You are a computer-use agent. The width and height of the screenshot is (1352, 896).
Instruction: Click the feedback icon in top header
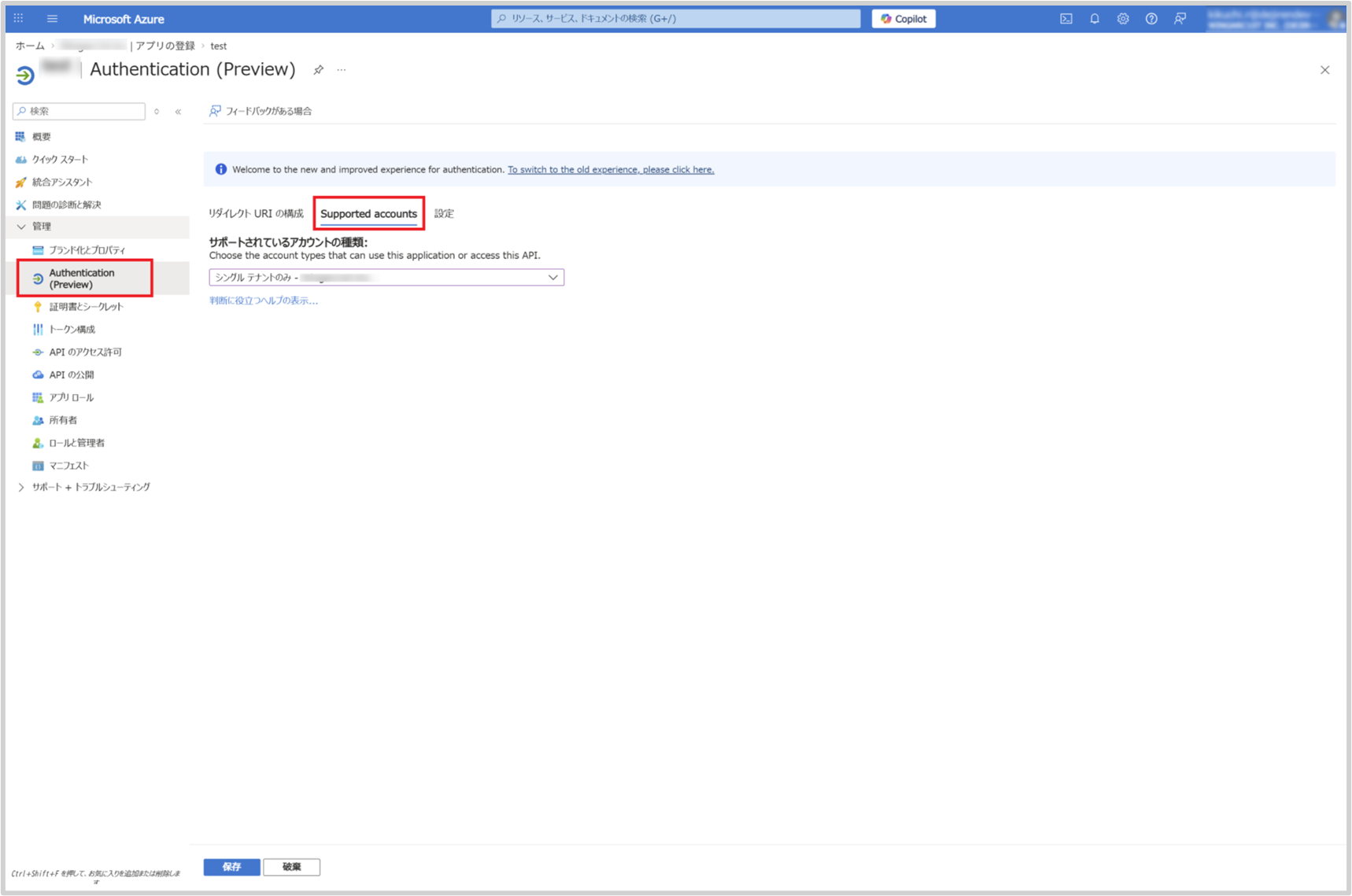1180,19
